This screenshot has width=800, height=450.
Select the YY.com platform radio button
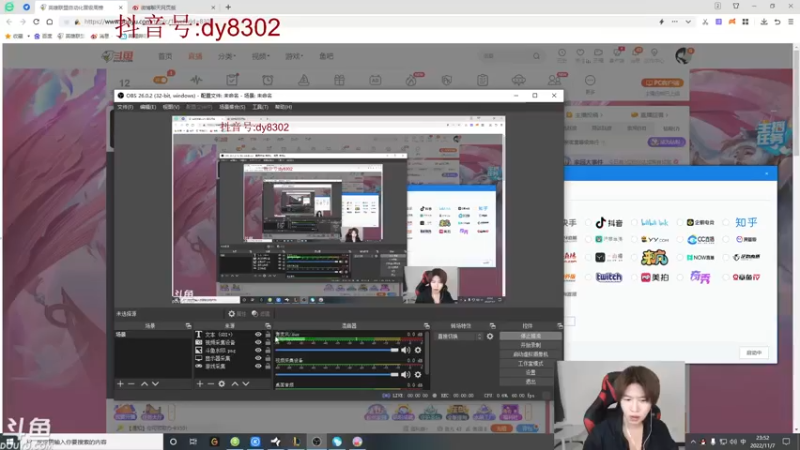tap(634, 239)
